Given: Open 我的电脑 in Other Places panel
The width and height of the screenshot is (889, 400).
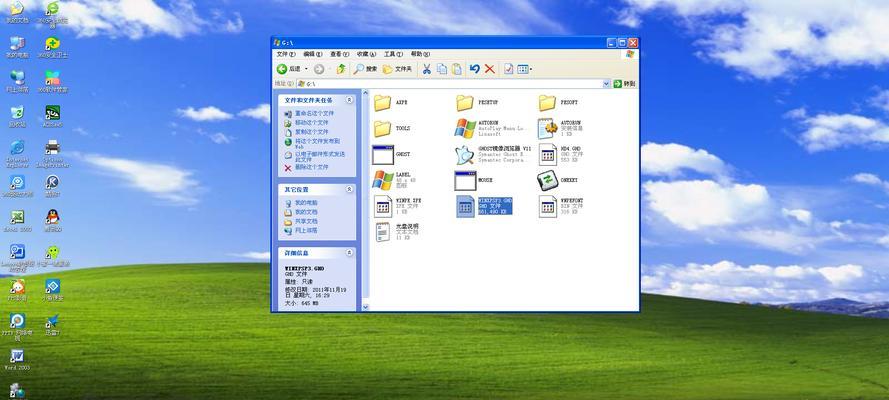Looking at the screenshot, I should click(306, 202).
